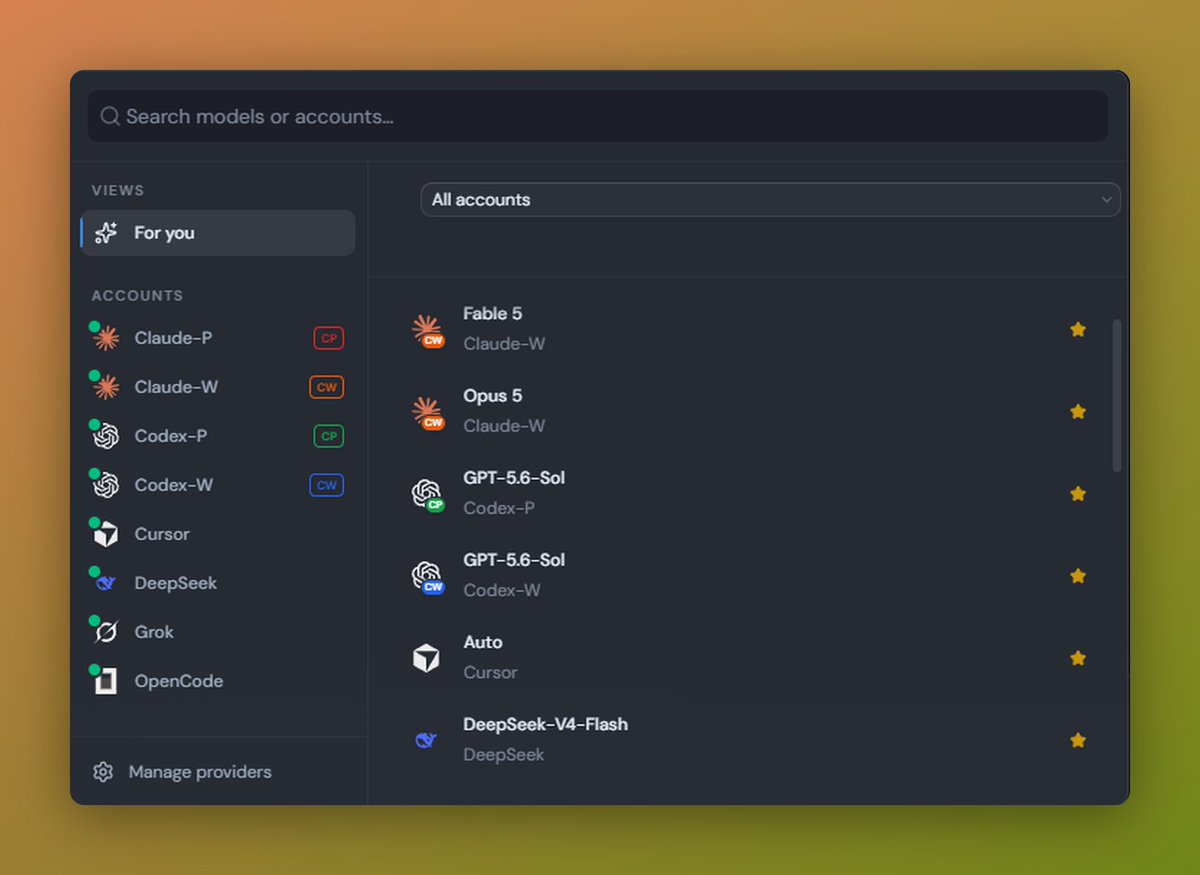Image resolution: width=1200 pixels, height=875 pixels.
Task: Select the Codex-W account in sidebar
Action: pos(218,485)
